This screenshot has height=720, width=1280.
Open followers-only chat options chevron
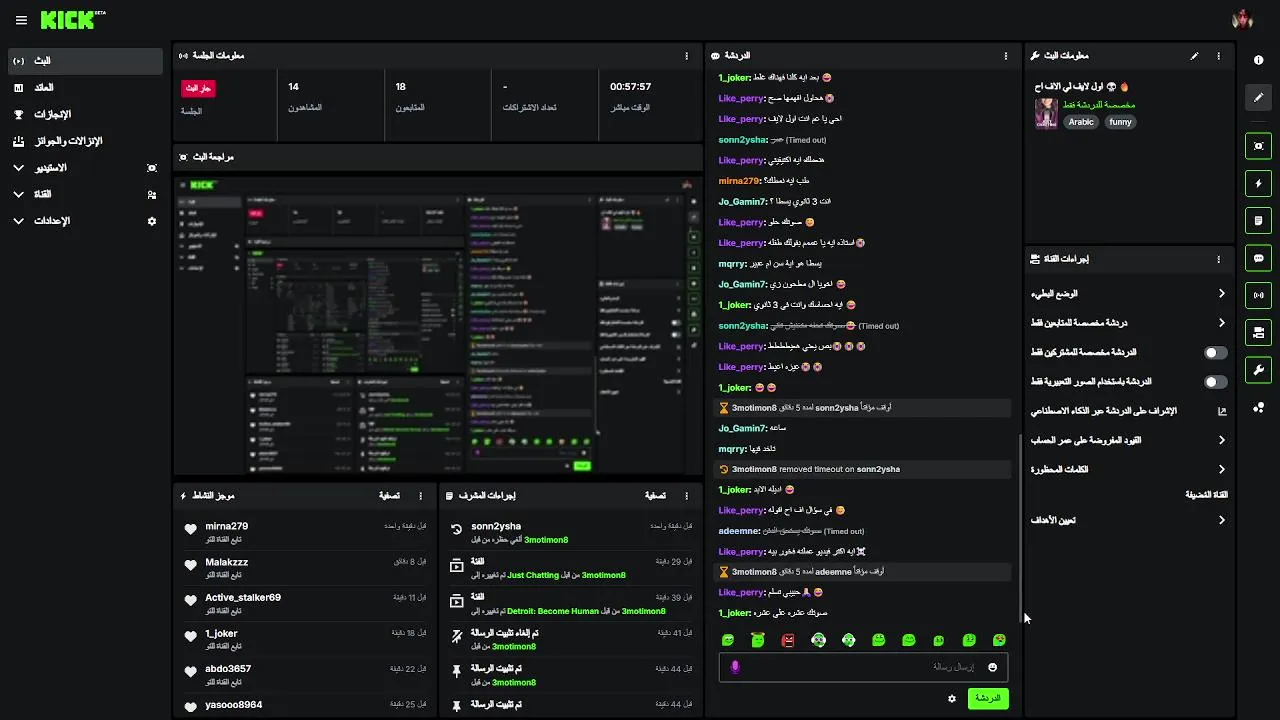(x=1221, y=323)
